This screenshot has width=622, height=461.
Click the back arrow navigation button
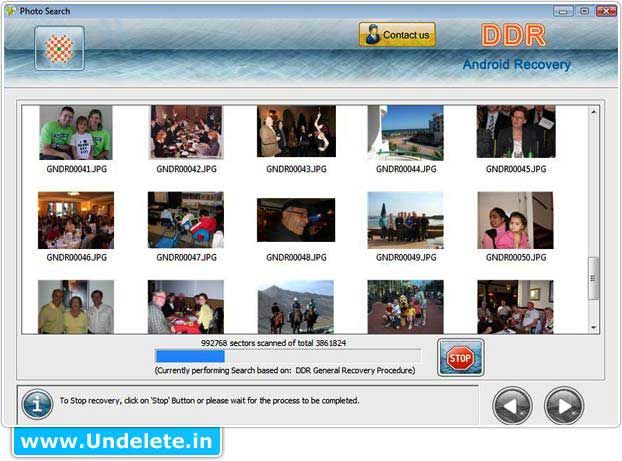[x=513, y=405]
